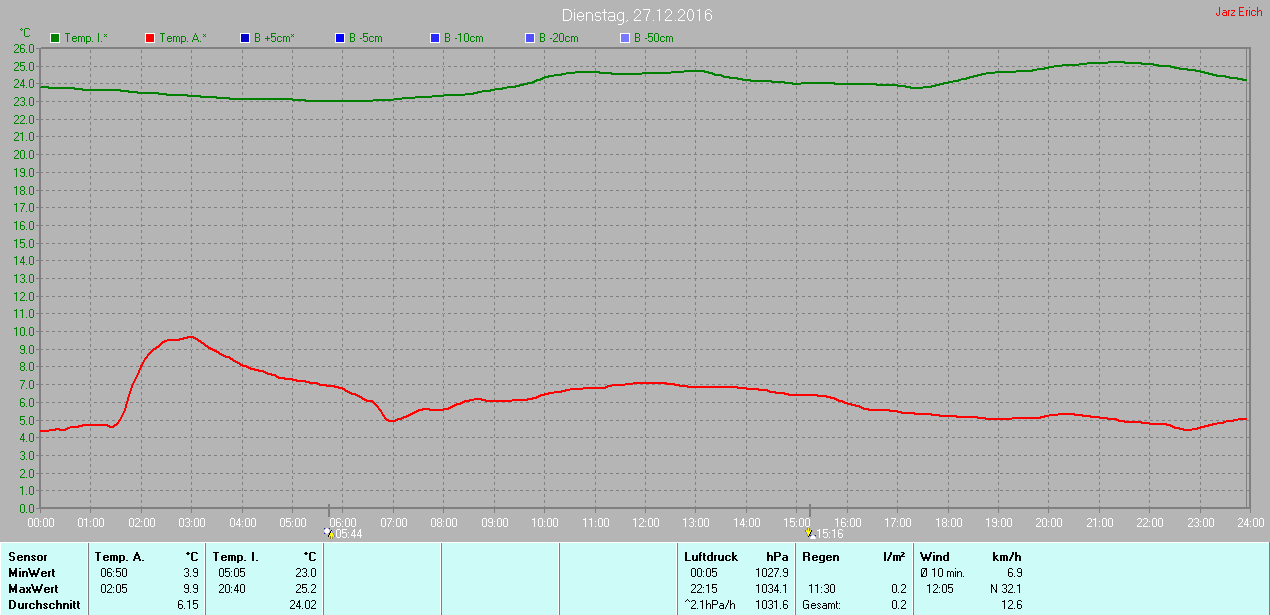Click the B +5cm* legend square
The height and width of the screenshot is (615, 1270).
245,38
